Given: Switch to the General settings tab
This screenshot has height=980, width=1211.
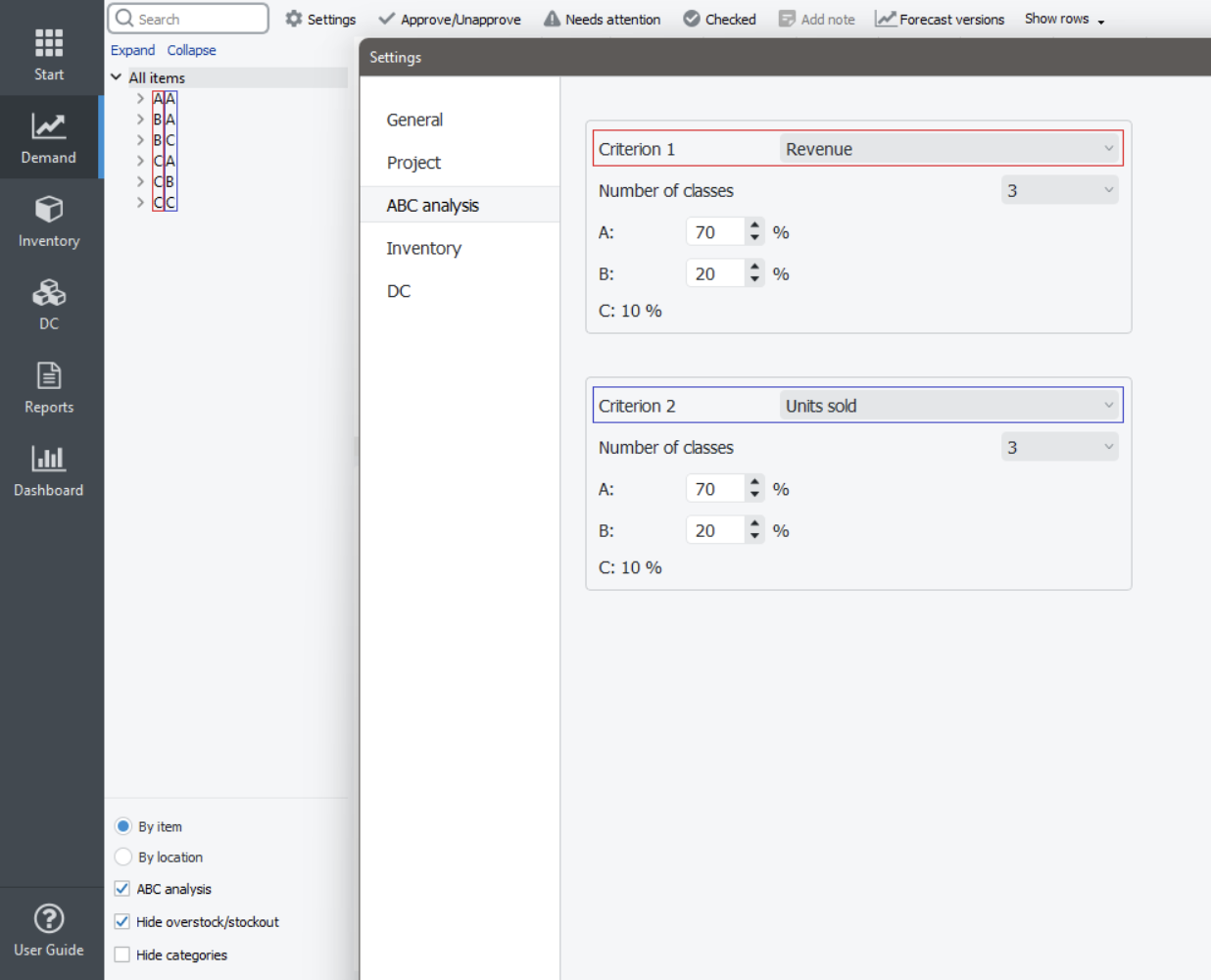Looking at the screenshot, I should point(414,120).
